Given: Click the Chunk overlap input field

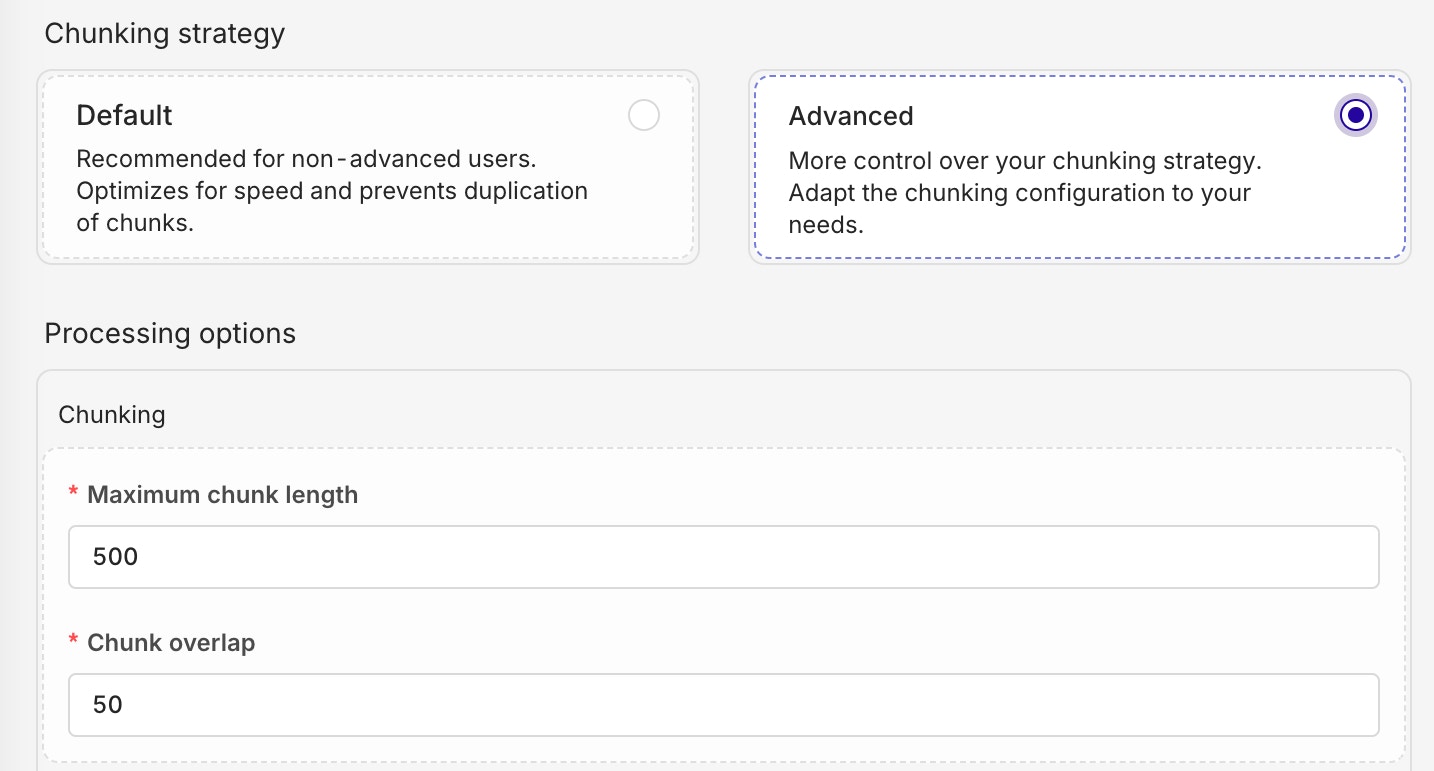Looking at the screenshot, I should (722, 705).
